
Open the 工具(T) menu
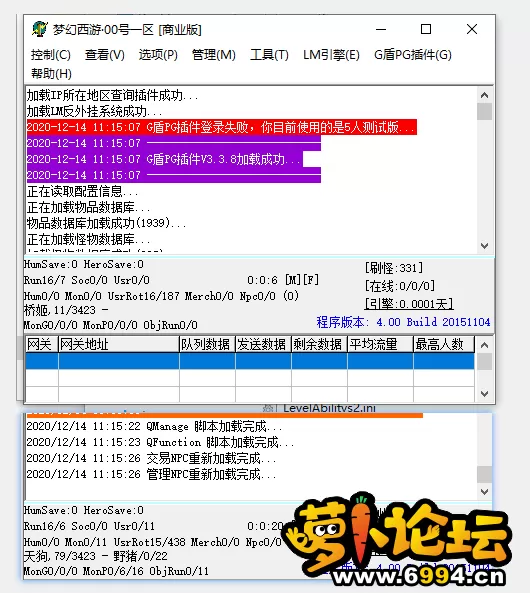pyautogui.click(x=269, y=55)
